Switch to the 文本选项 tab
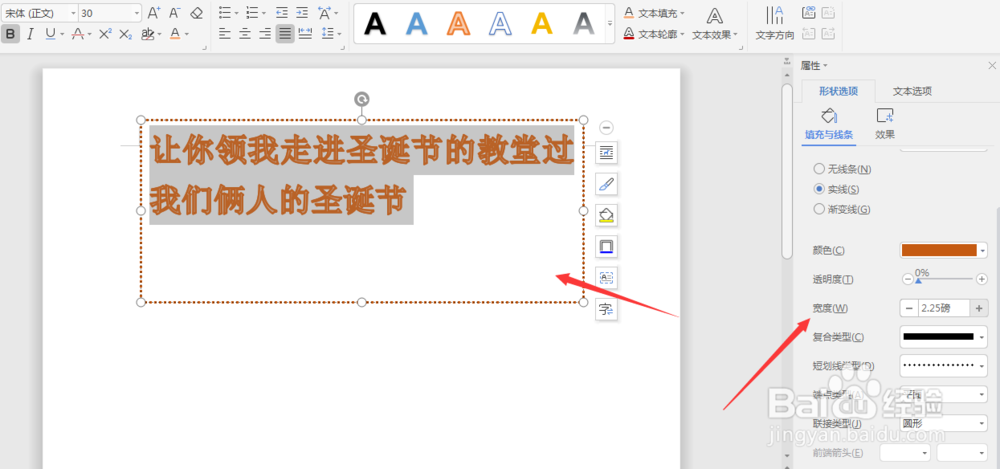 tap(912, 91)
